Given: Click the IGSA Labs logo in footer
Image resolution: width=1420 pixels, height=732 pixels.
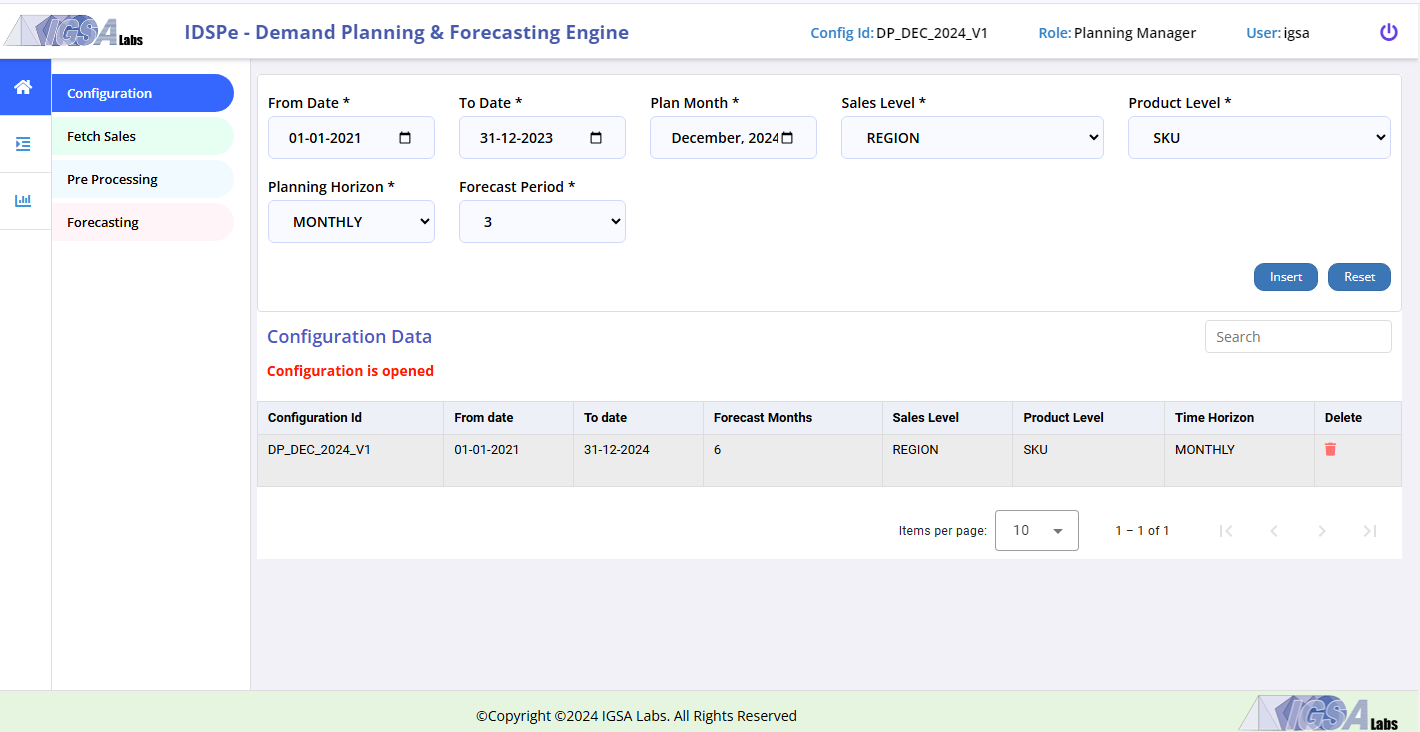Looking at the screenshot, I should (1319, 713).
